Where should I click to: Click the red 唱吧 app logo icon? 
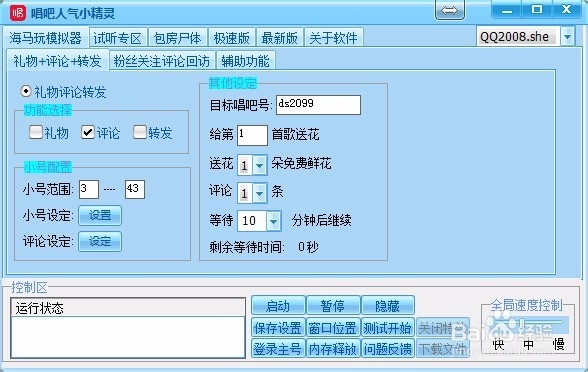click(18, 14)
